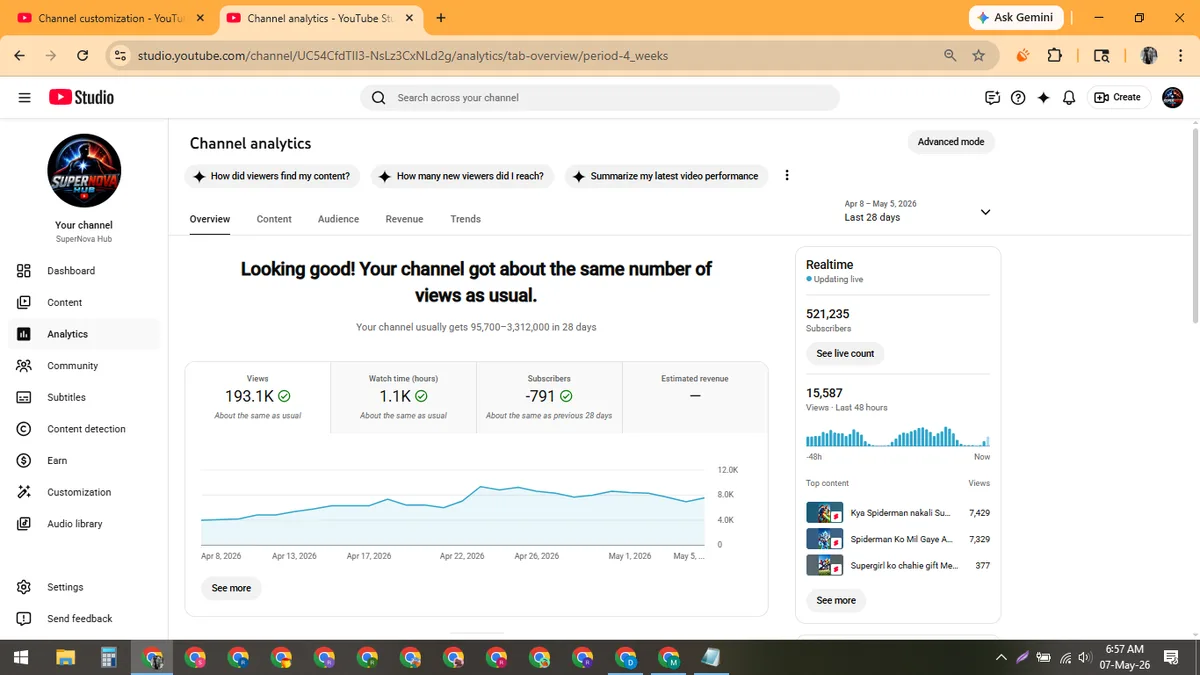Open the SuperNova account avatar menu

click(x=1173, y=97)
